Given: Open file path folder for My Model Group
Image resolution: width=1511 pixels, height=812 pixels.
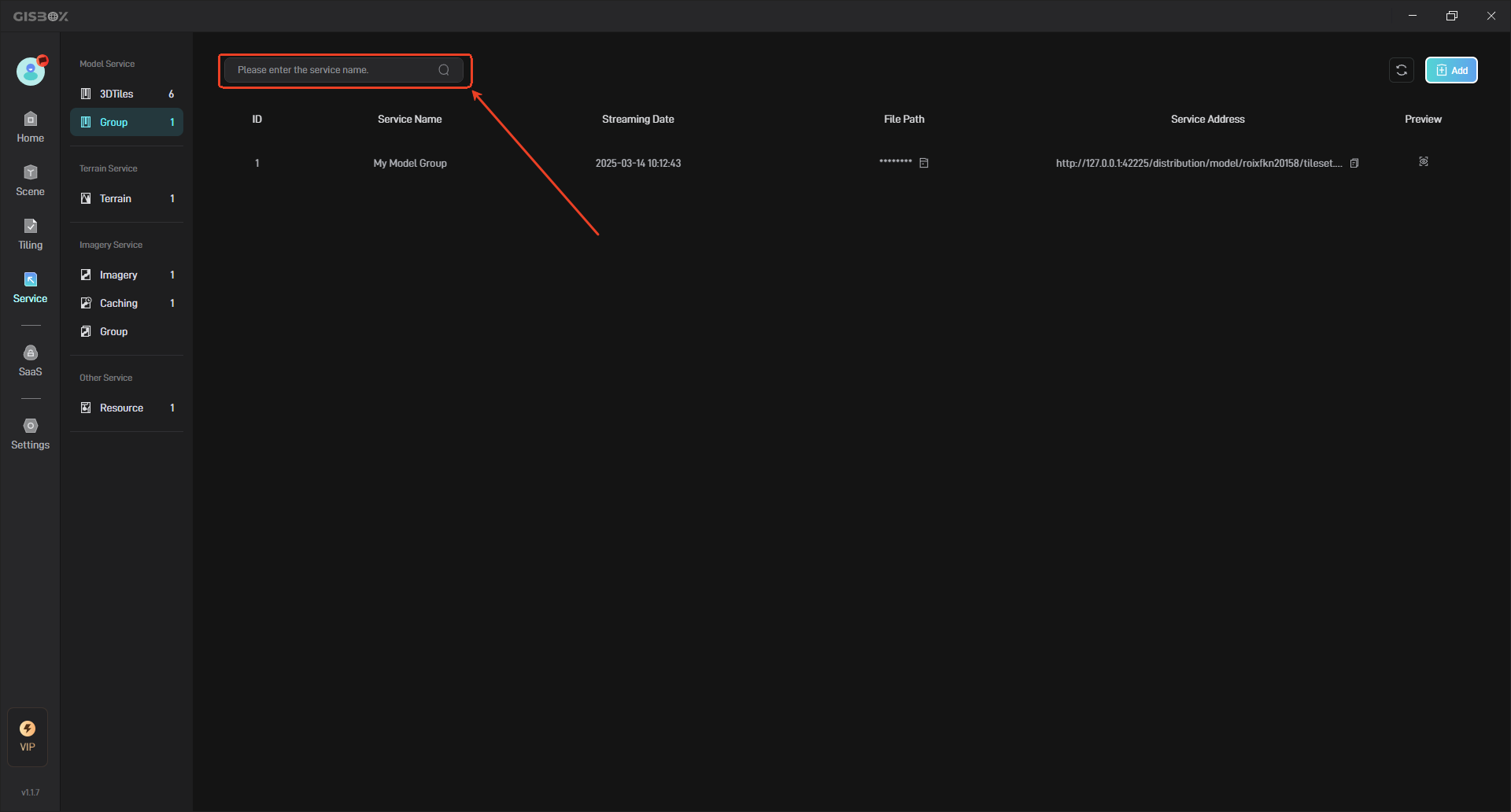Looking at the screenshot, I should [x=924, y=163].
